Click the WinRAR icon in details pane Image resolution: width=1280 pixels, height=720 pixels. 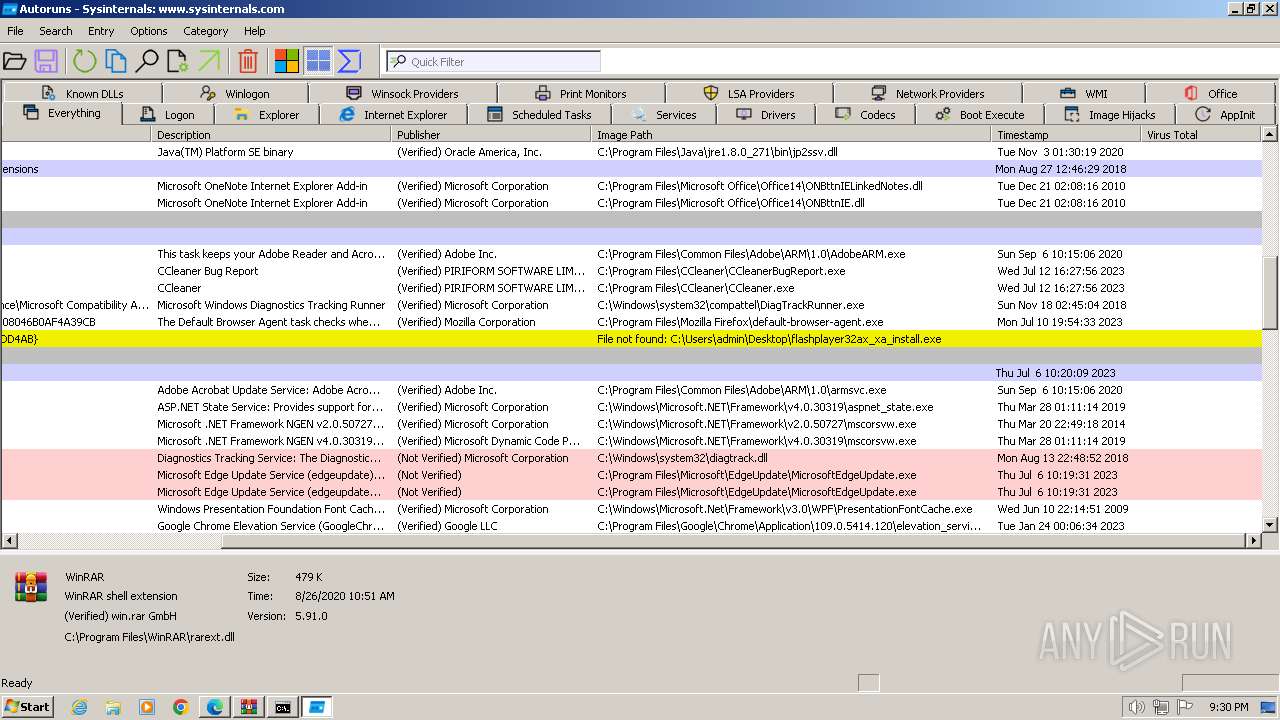(x=31, y=587)
